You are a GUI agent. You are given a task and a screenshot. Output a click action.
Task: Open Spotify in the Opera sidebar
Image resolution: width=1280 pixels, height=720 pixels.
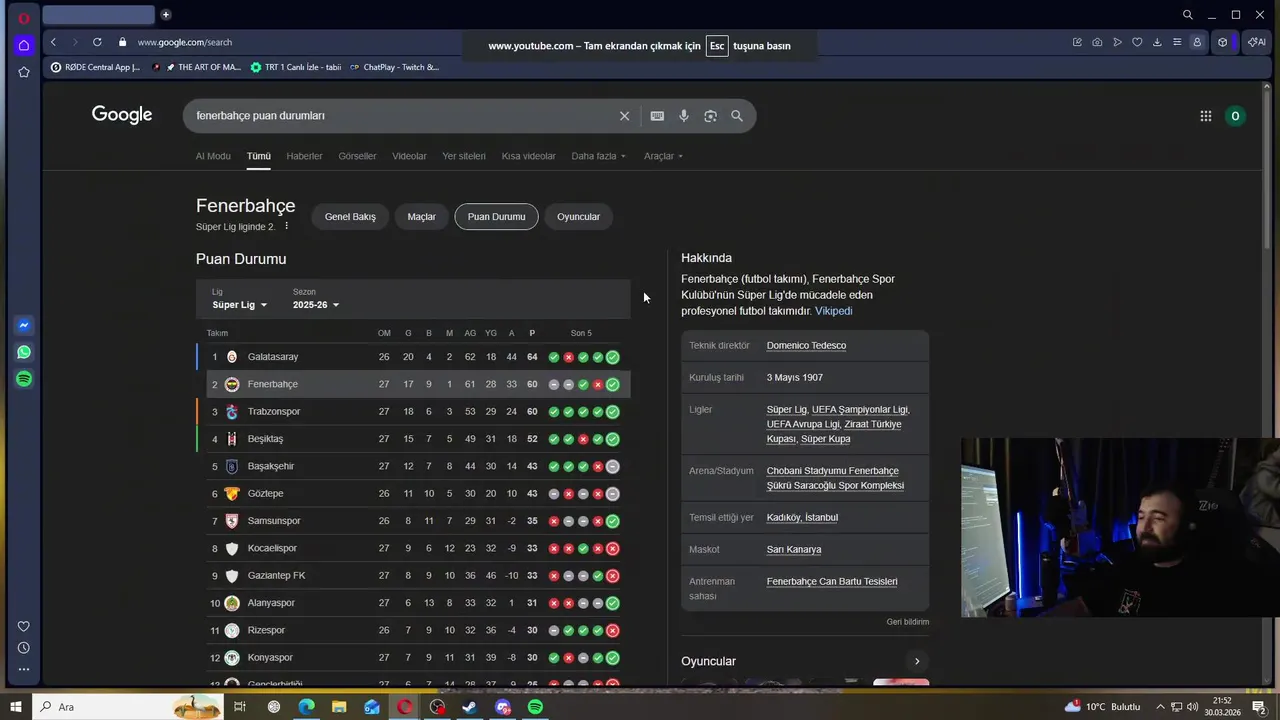click(x=24, y=379)
